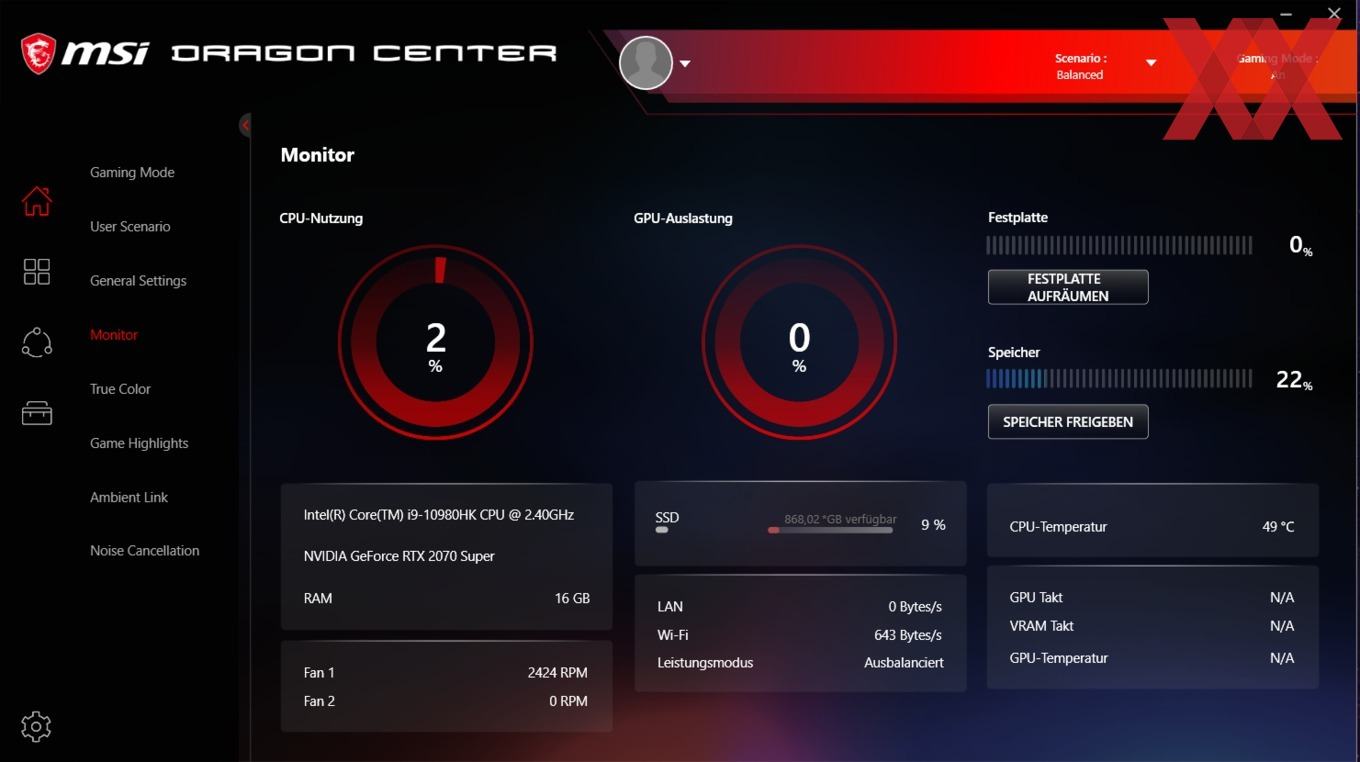Image resolution: width=1360 pixels, height=762 pixels.
Task: Click the CPU-Nutzung circular gauge
Action: [435, 343]
